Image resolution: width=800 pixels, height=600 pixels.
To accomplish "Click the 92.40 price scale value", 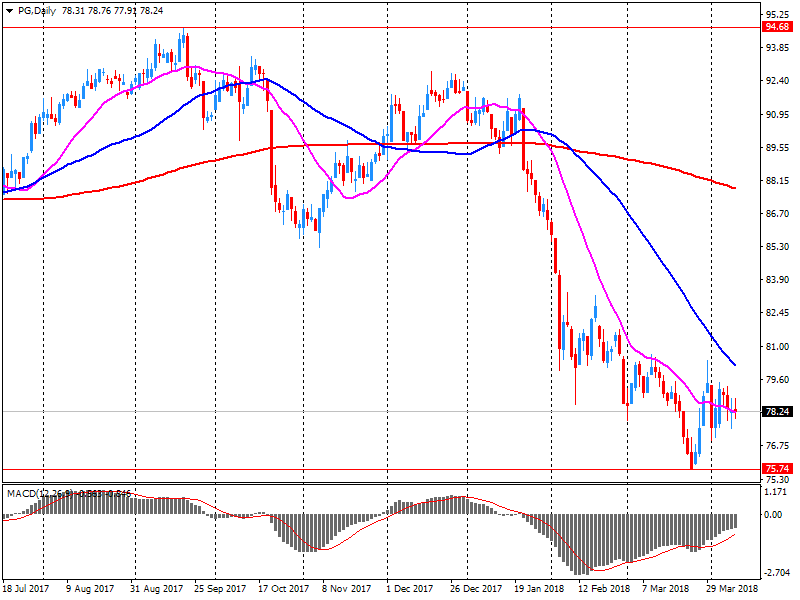I will [x=778, y=81].
